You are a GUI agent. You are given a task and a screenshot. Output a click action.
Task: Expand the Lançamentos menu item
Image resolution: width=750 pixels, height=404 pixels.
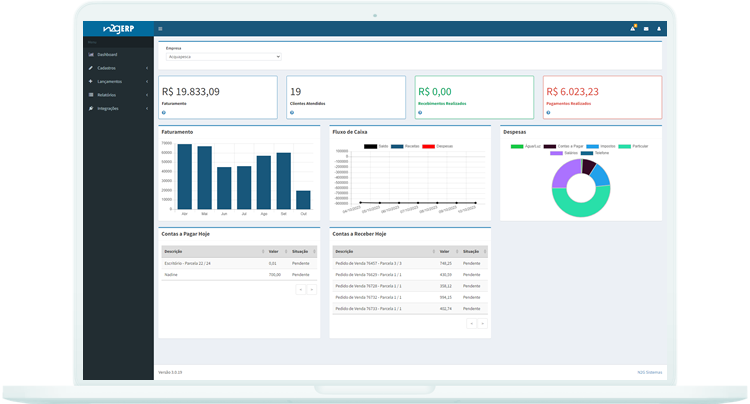118,82
